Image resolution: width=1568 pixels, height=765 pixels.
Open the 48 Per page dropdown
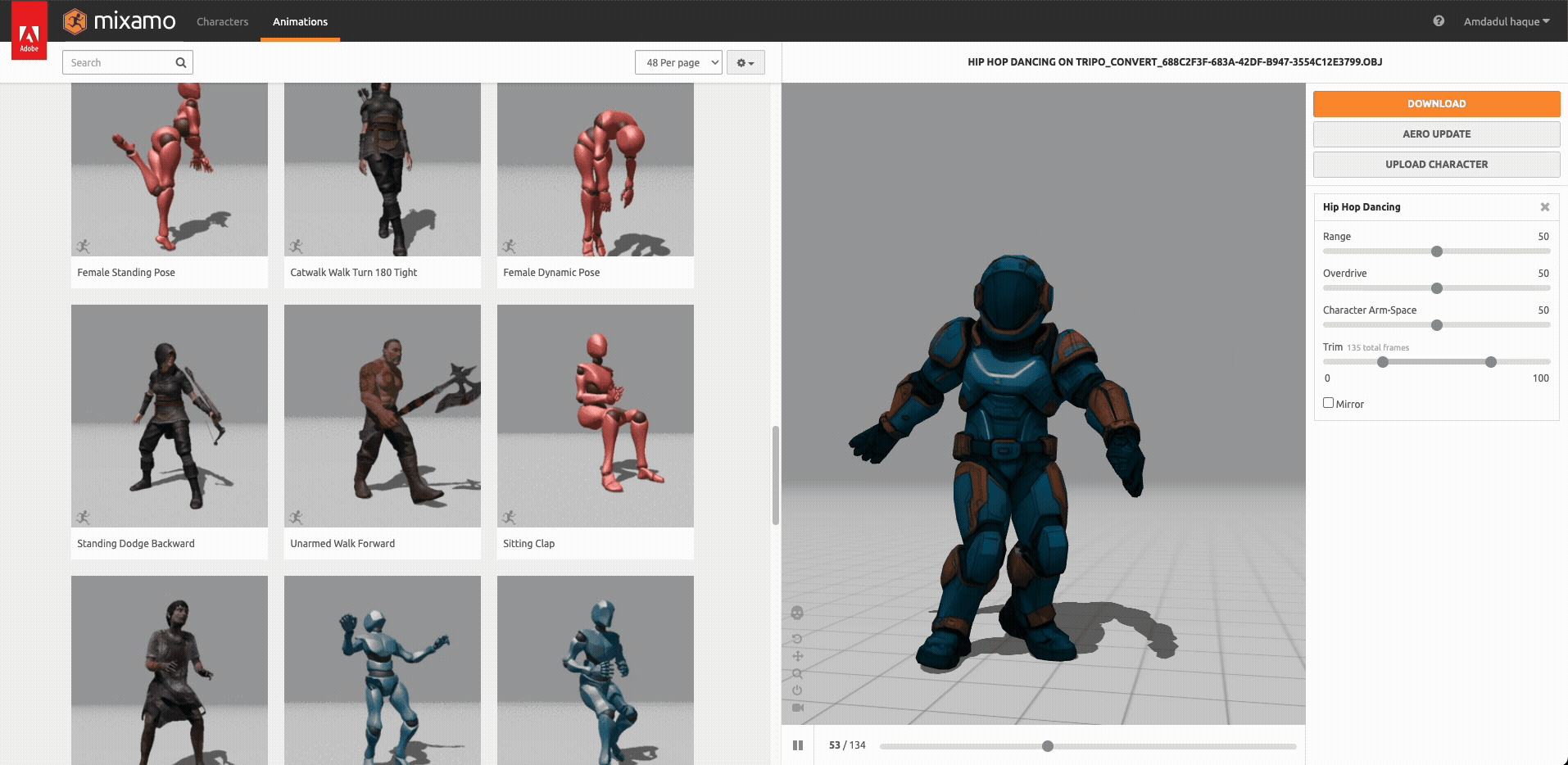point(678,63)
